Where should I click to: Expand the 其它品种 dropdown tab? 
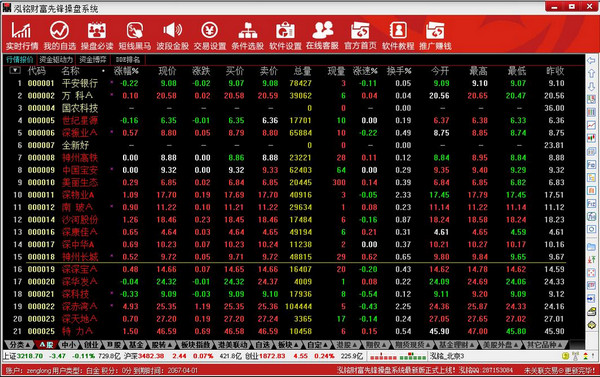click(x=545, y=344)
